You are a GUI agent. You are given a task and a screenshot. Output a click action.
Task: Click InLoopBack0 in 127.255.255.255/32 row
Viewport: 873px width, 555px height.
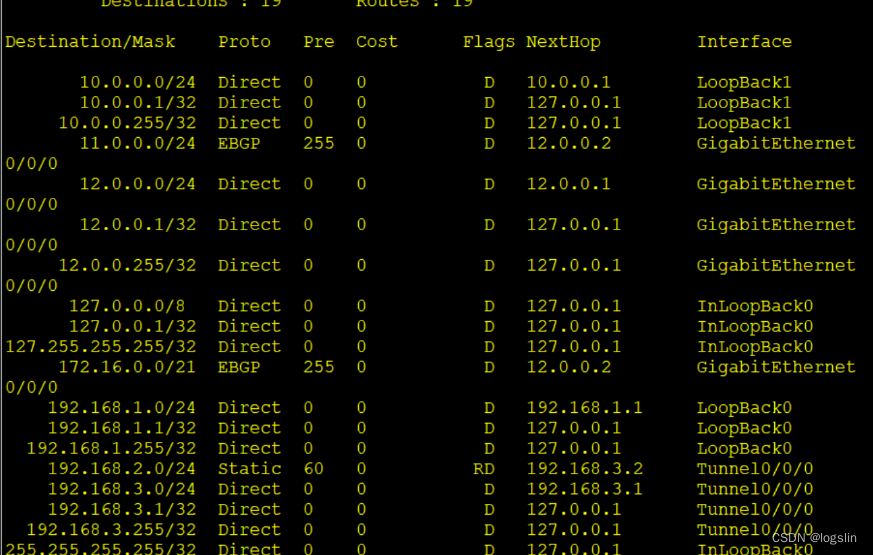click(x=755, y=347)
